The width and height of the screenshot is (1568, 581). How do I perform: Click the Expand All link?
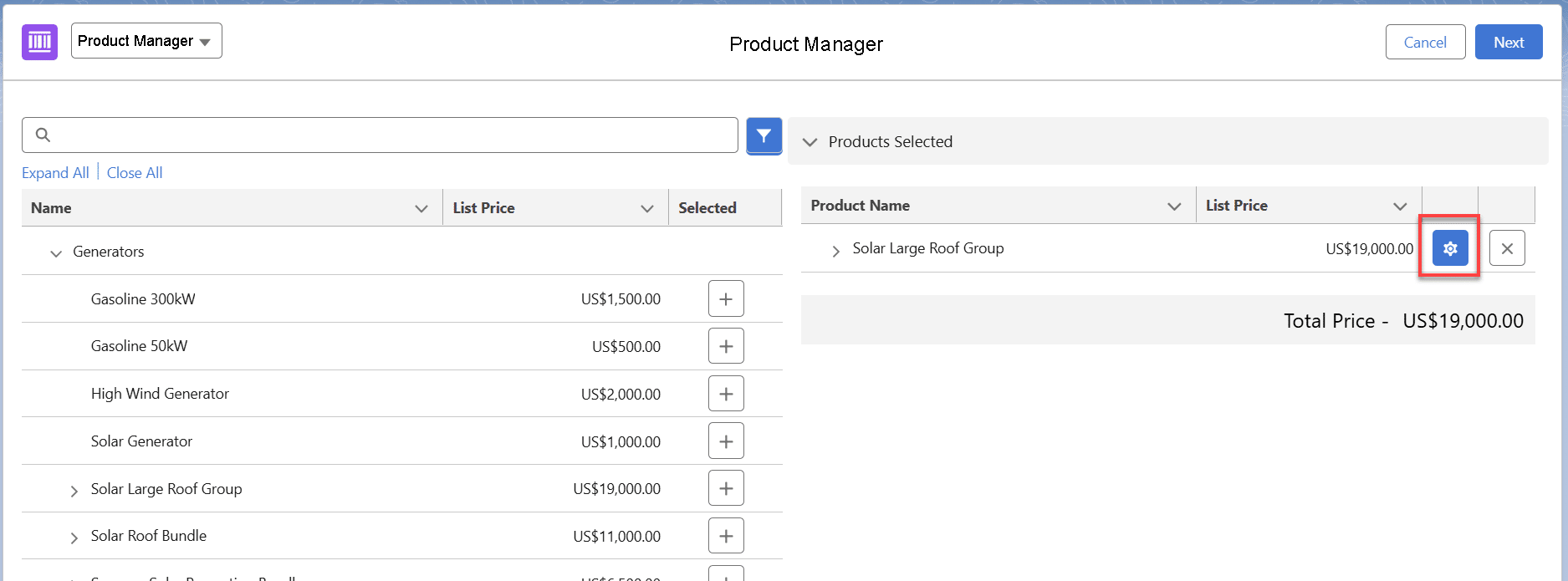click(x=55, y=173)
